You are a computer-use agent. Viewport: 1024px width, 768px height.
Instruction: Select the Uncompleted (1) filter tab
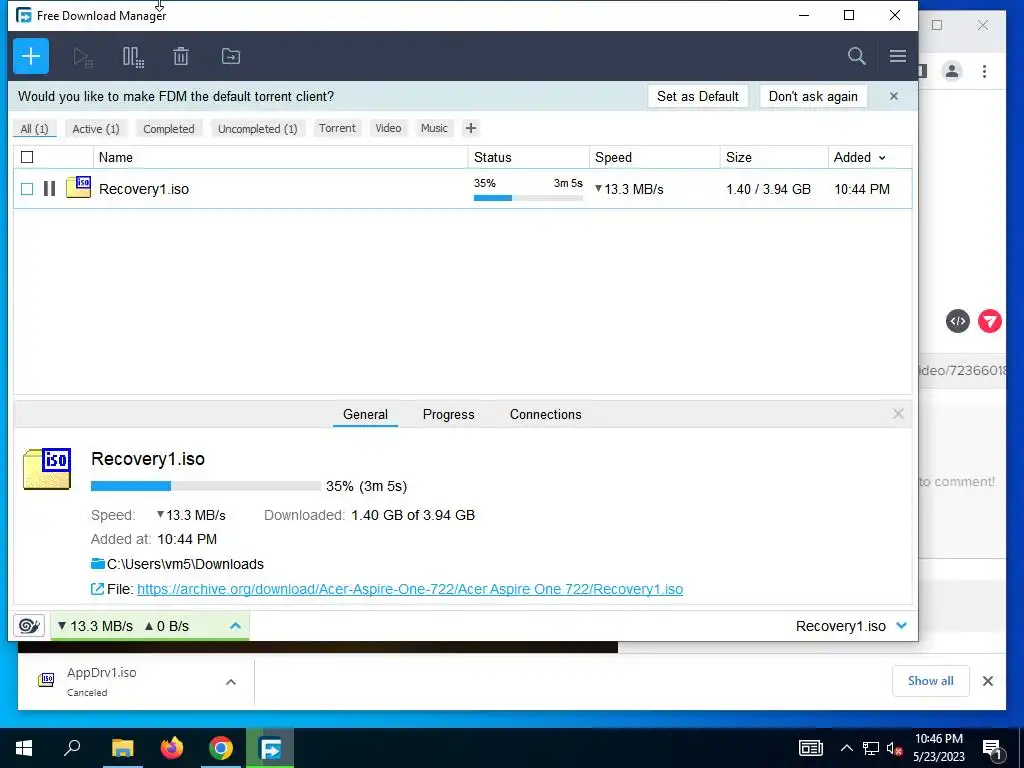pyautogui.click(x=258, y=129)
